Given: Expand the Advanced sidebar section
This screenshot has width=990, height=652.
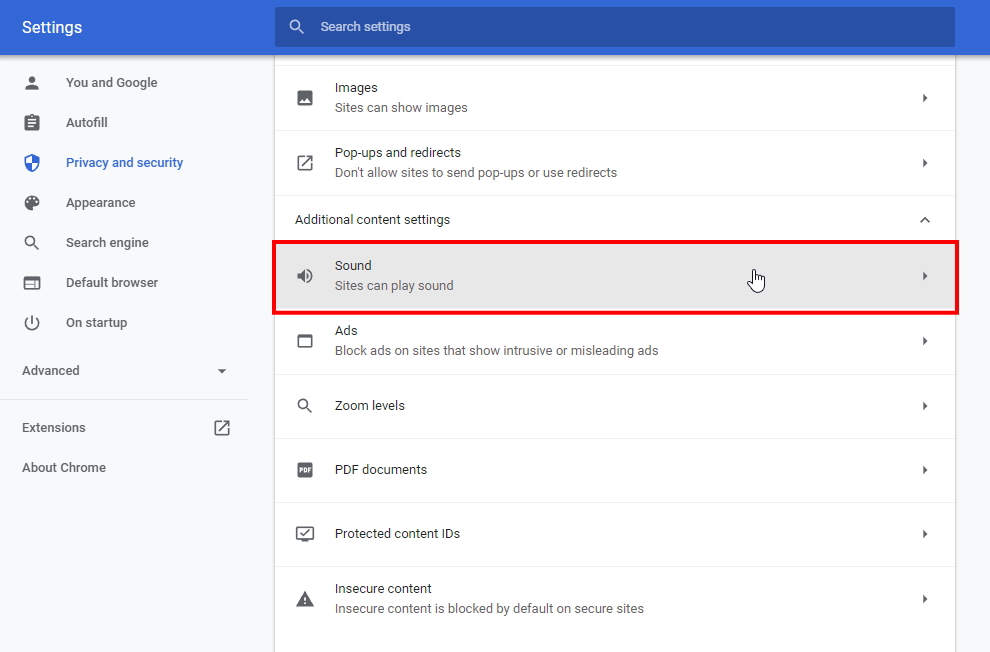Looking at the screenshot, I should (222, 371).
